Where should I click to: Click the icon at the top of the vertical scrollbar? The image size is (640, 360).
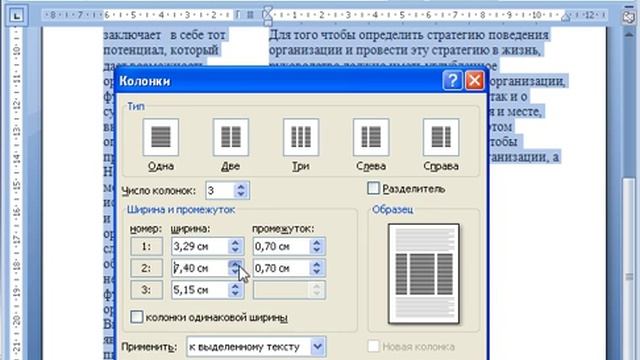629,17
